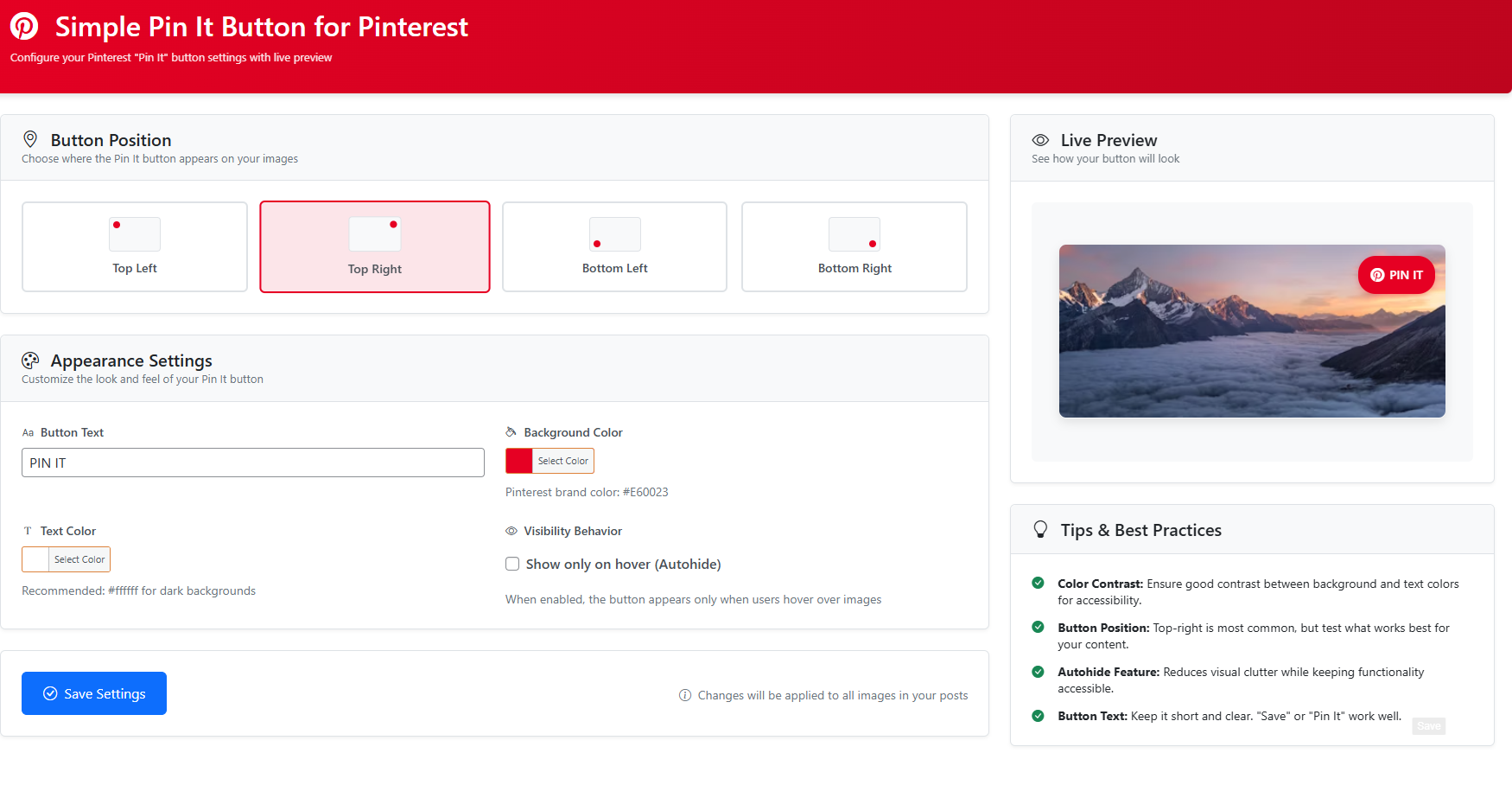The image size is (1512, 785).
Task: Click the info icon beside Changes will be applied
Action: [x=685, y=695]
